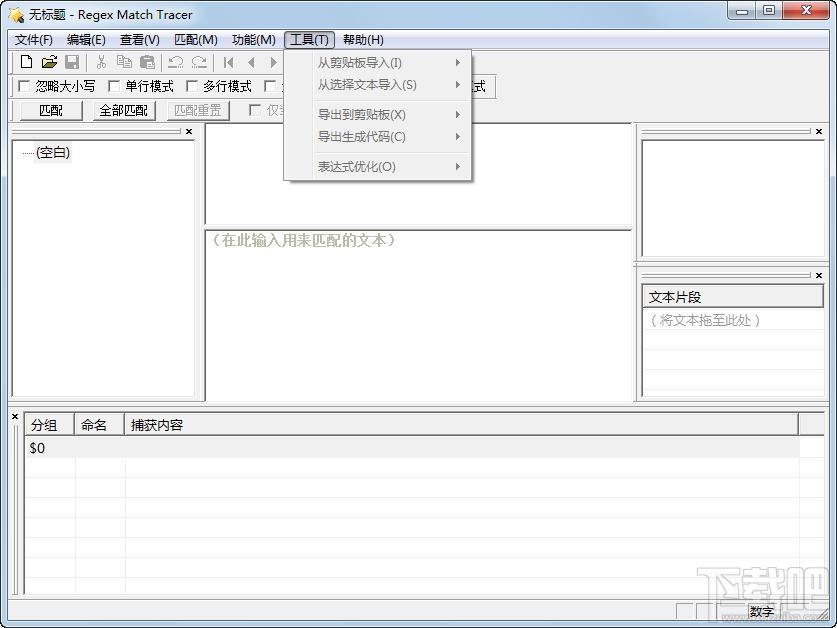This screenshot has height=628, width=837.
Task: Expand 从选择文本导入(S) submenu
Action: coord(378,84)
